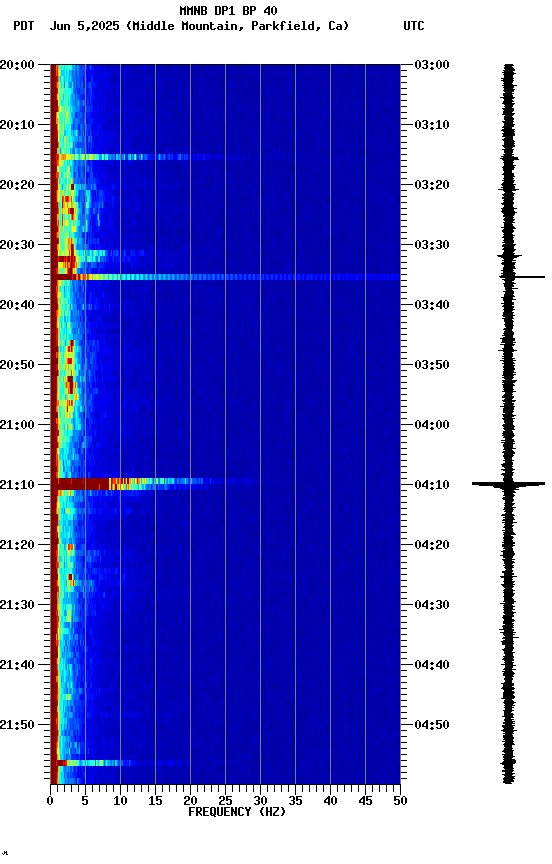Click the 04:10 UTC time label
Screen dimensions: 552x864
click(432, 485)
